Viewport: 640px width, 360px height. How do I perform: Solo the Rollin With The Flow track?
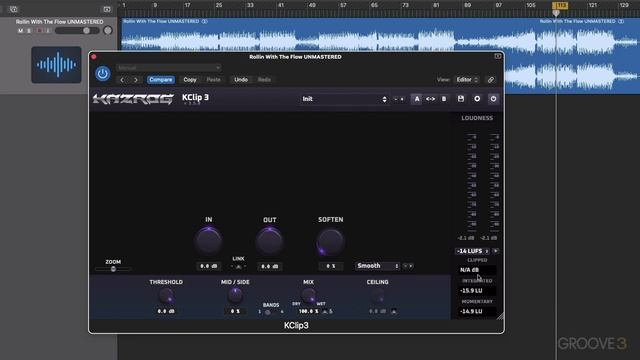(x=29, y=31)
